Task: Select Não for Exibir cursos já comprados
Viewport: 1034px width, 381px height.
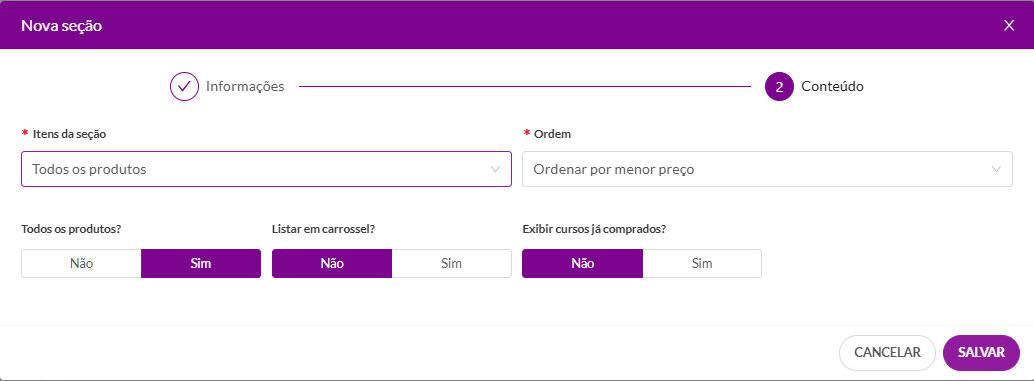Action: point(582,264)
